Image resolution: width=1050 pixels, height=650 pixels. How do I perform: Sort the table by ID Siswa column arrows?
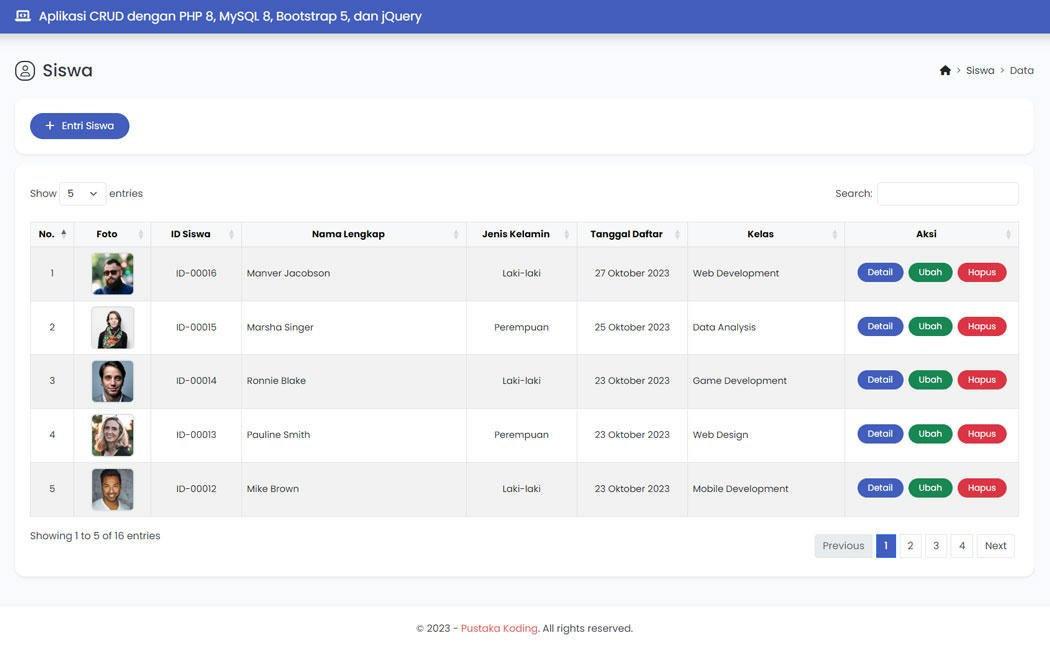(x=231, y=233)
